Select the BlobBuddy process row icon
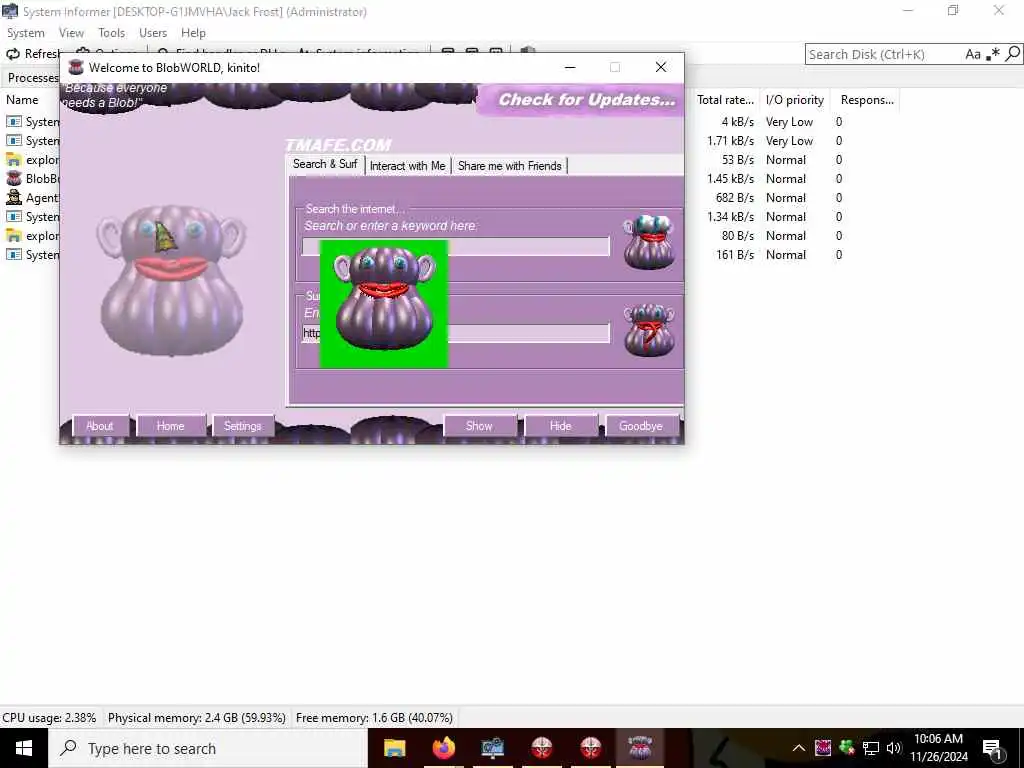This screenshot has width=1024, height=768. pyautogui.click(x=14, y=178)
